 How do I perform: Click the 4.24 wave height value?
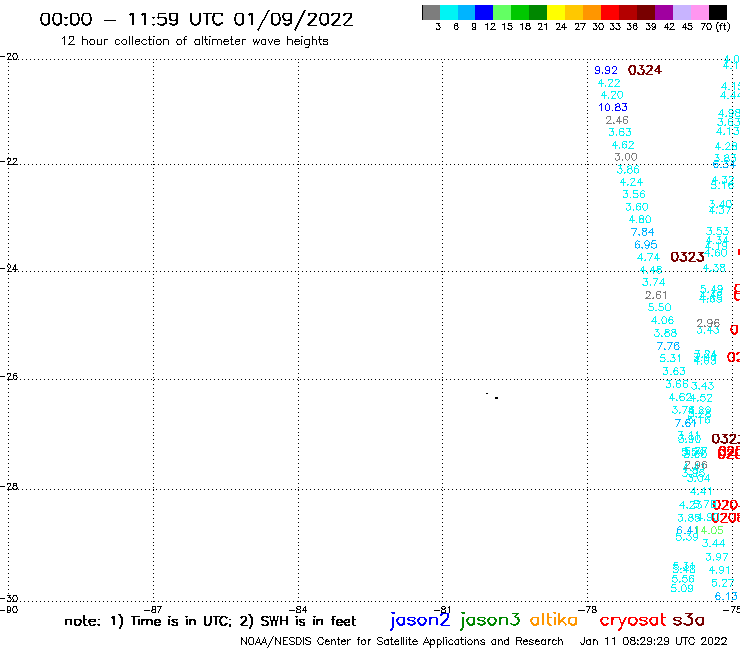coord(631,182)
